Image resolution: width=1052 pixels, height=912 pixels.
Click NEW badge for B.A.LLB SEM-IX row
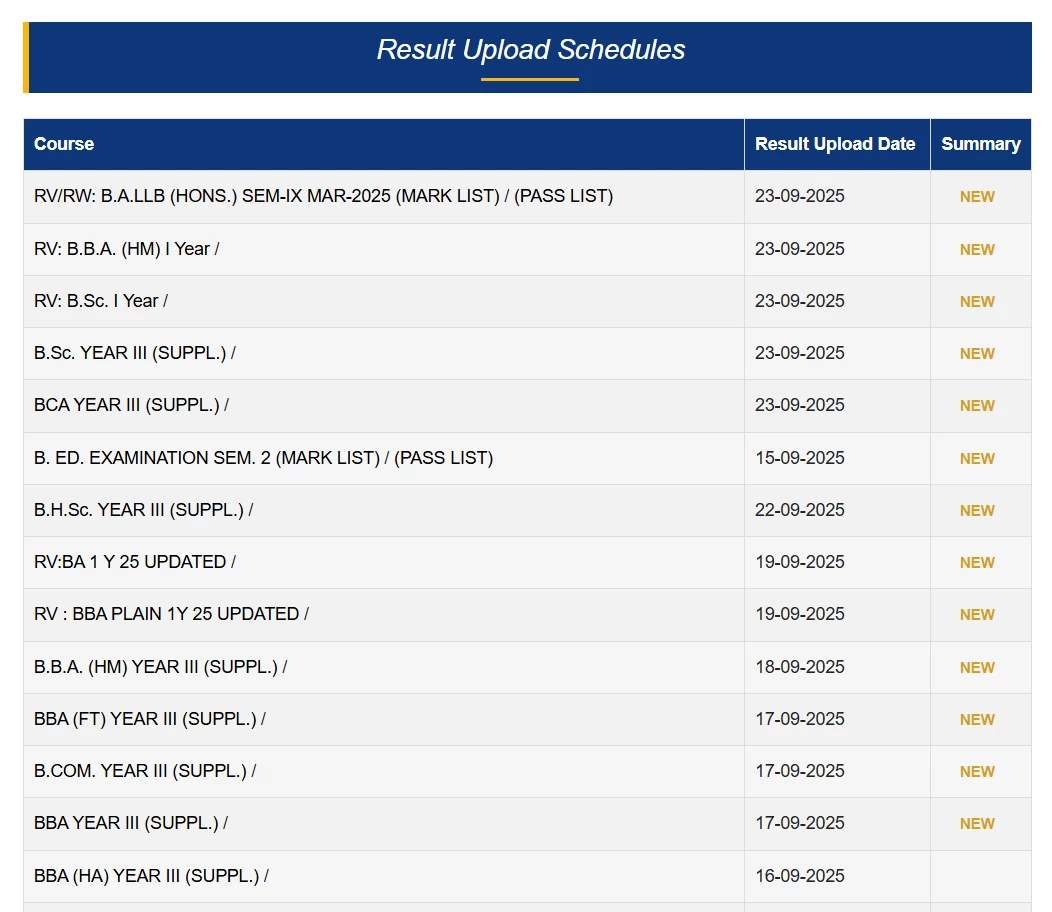(x=977, y=197)
